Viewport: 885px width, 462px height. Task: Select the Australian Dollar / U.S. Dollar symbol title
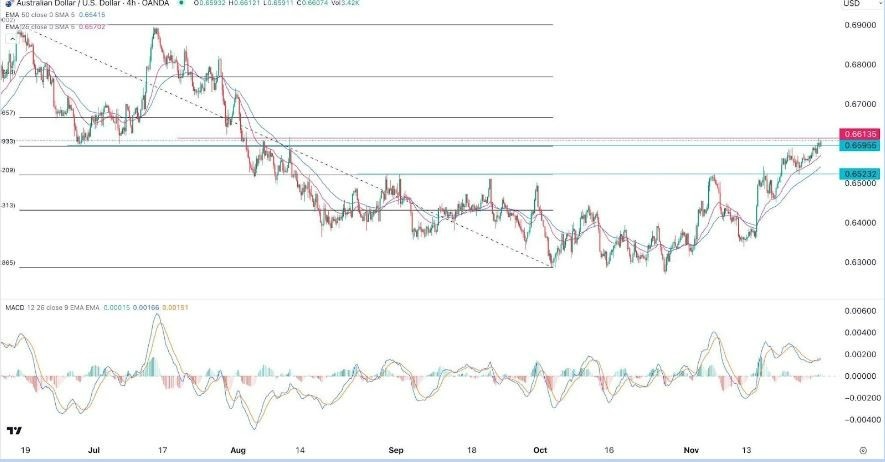coord(92,3)
